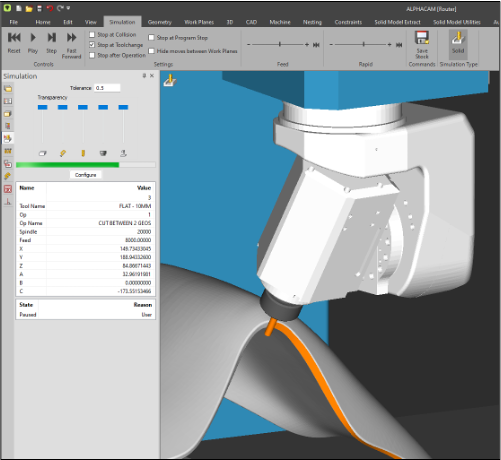Click the Feed speed slider
The image size is (501, 460).
pyautogui.click(x=280, y=44)
